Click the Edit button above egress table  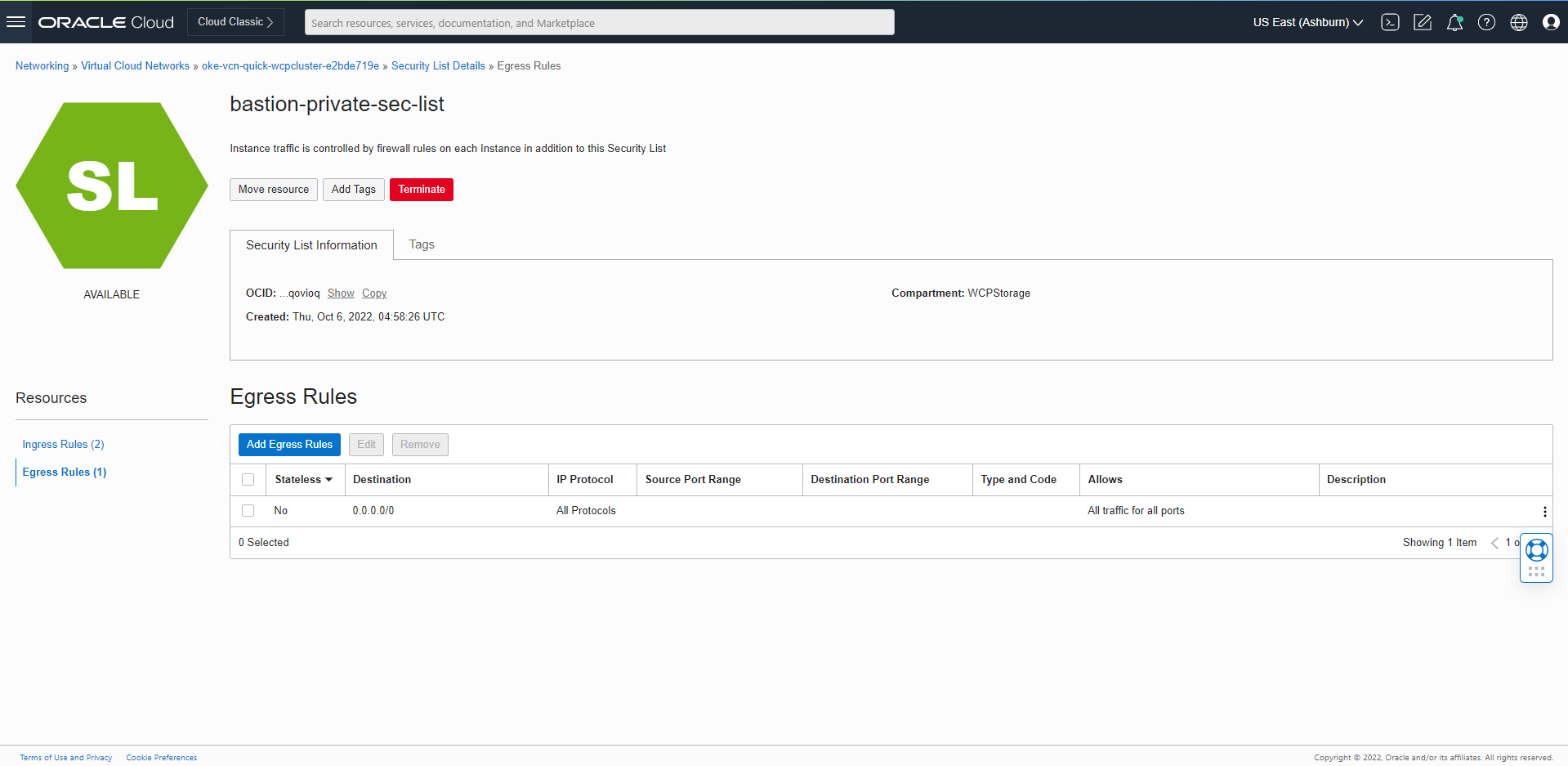(366, 445)
